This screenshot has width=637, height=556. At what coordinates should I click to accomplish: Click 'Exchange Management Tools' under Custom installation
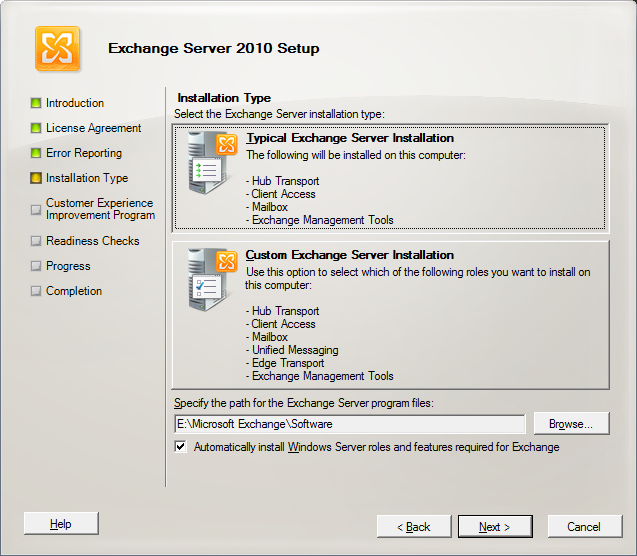pos(323,376)
